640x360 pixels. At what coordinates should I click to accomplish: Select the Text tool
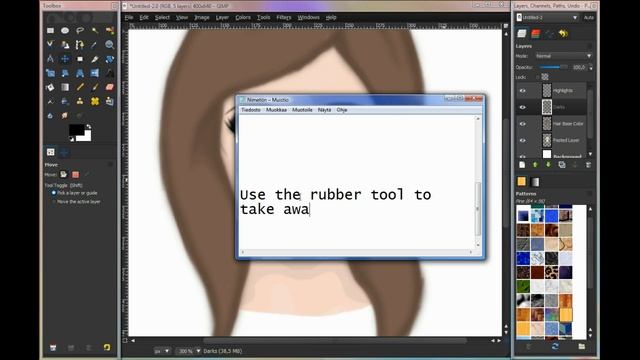(109, 73)
